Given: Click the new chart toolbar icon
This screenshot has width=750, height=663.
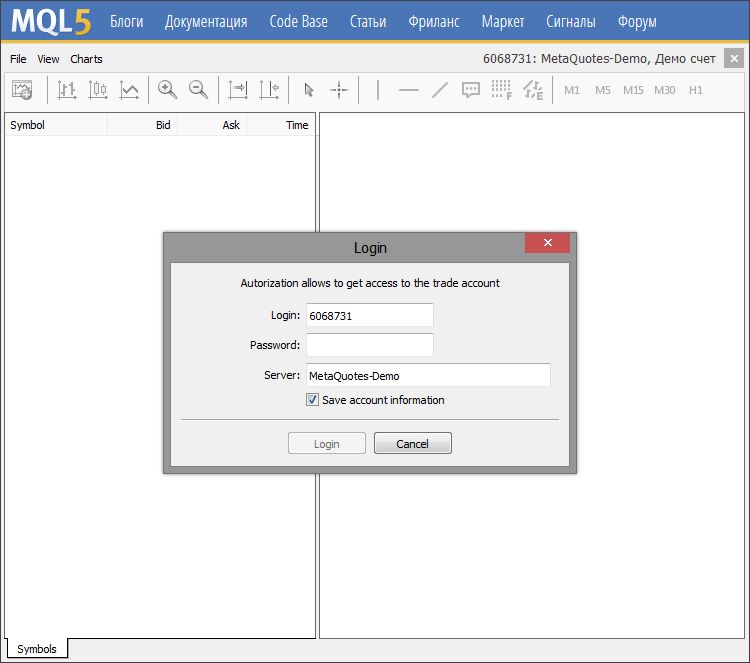Looking at the screenshot, I should (x=22, y=90).
